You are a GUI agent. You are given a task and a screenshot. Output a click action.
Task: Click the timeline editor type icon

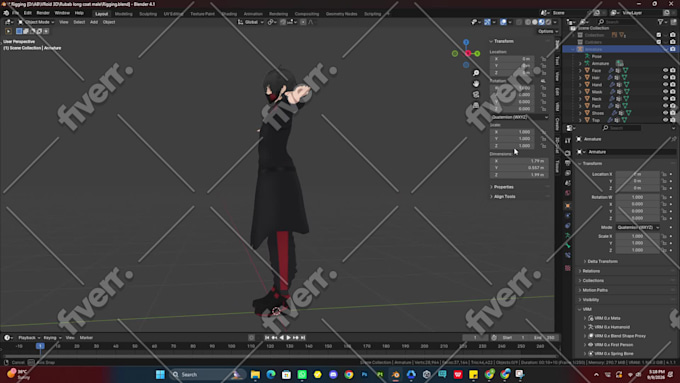8,337
